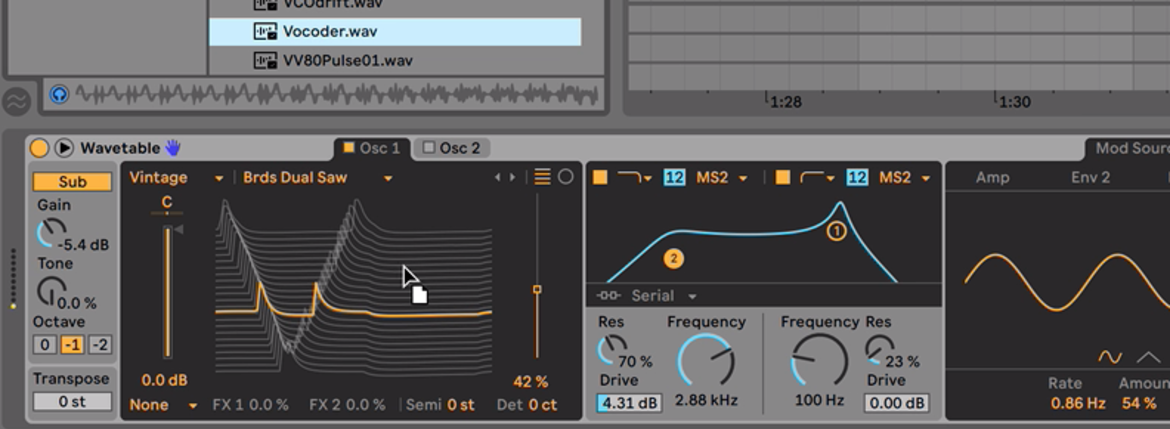Viewport: 1170px width, 429px height.
Task: Click the Det 0 ct value
Action: [542, 405]
